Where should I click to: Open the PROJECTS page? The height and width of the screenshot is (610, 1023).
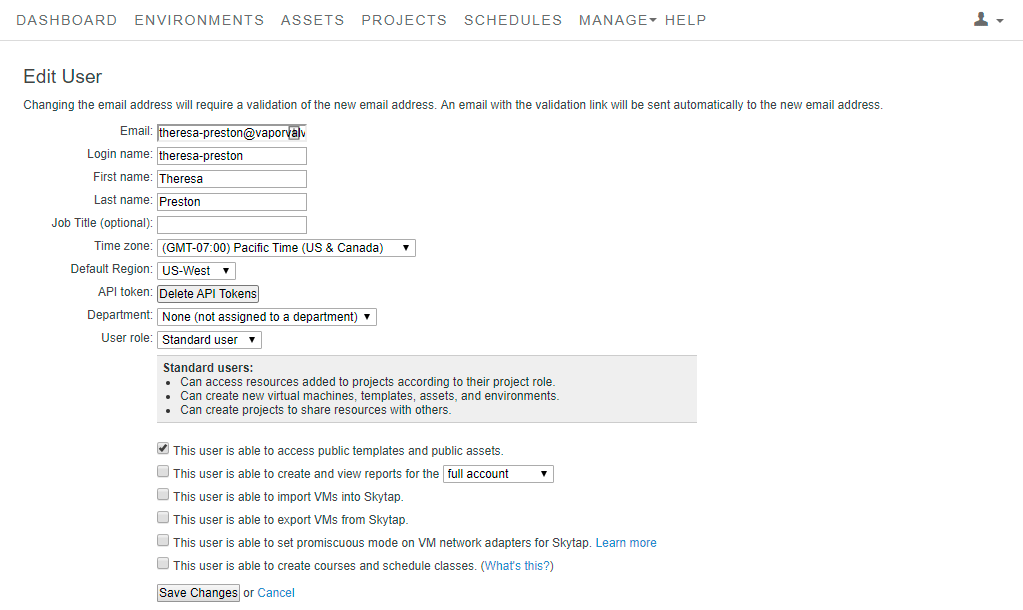403,19
